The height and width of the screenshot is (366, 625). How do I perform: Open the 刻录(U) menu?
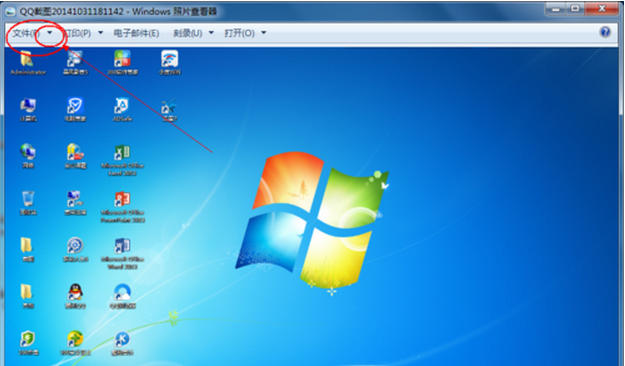point(188,33)
